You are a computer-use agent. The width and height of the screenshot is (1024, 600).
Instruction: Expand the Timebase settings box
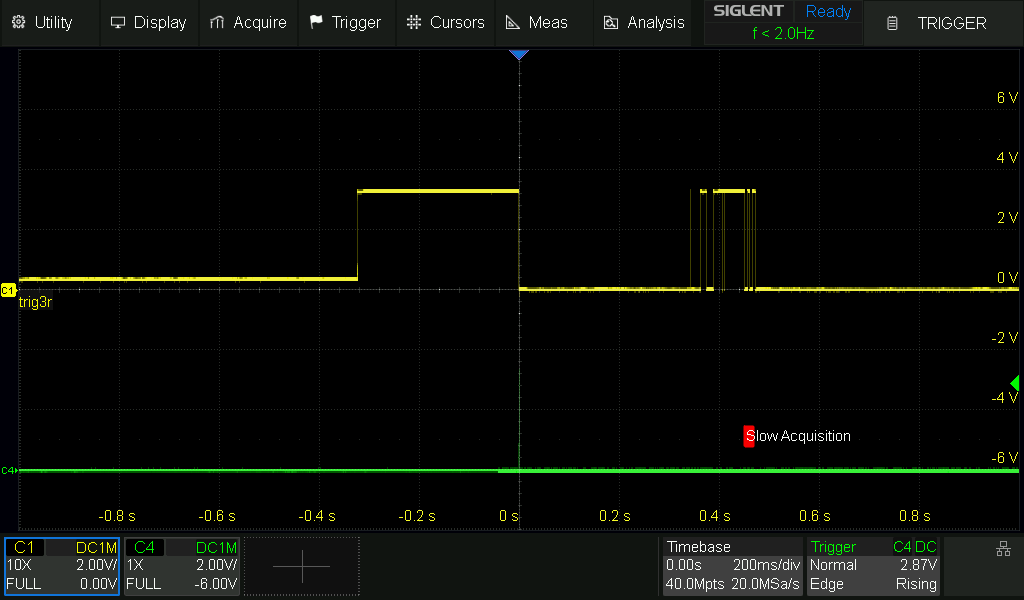pyautogui.click(x=732, y=566)
